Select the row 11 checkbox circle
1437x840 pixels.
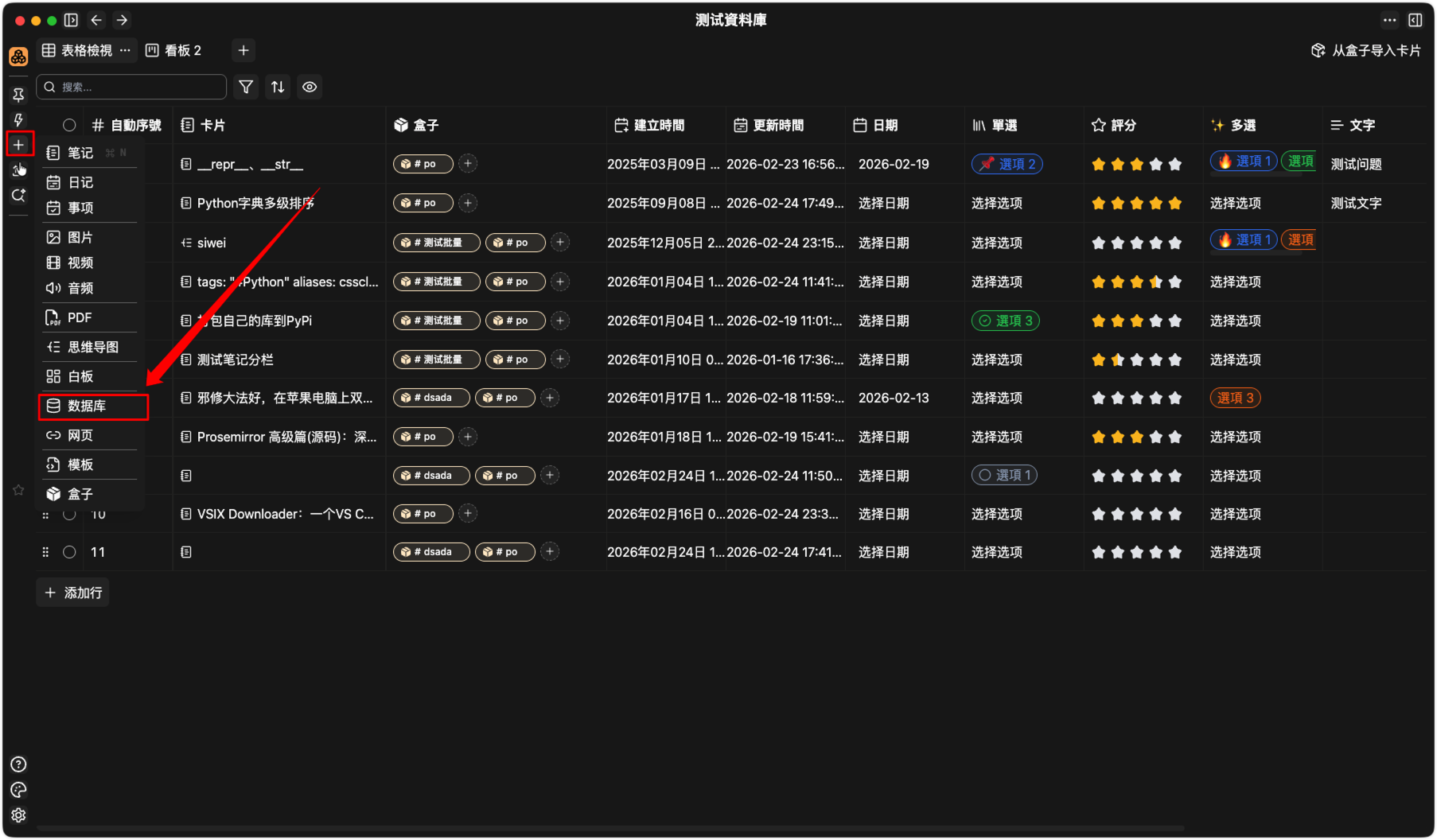pyautogui.click(x=69, y=552)
